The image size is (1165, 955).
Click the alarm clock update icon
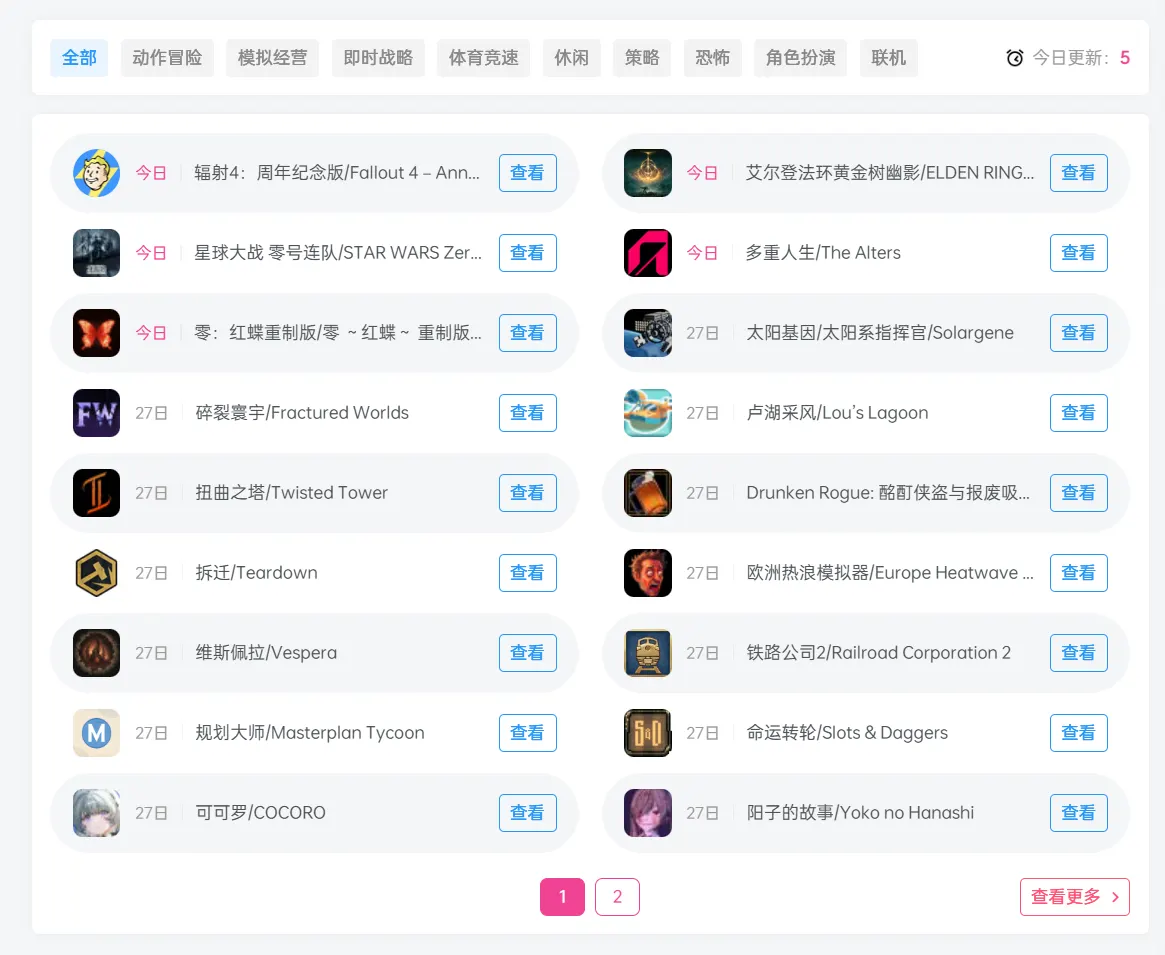(1014, 58)
